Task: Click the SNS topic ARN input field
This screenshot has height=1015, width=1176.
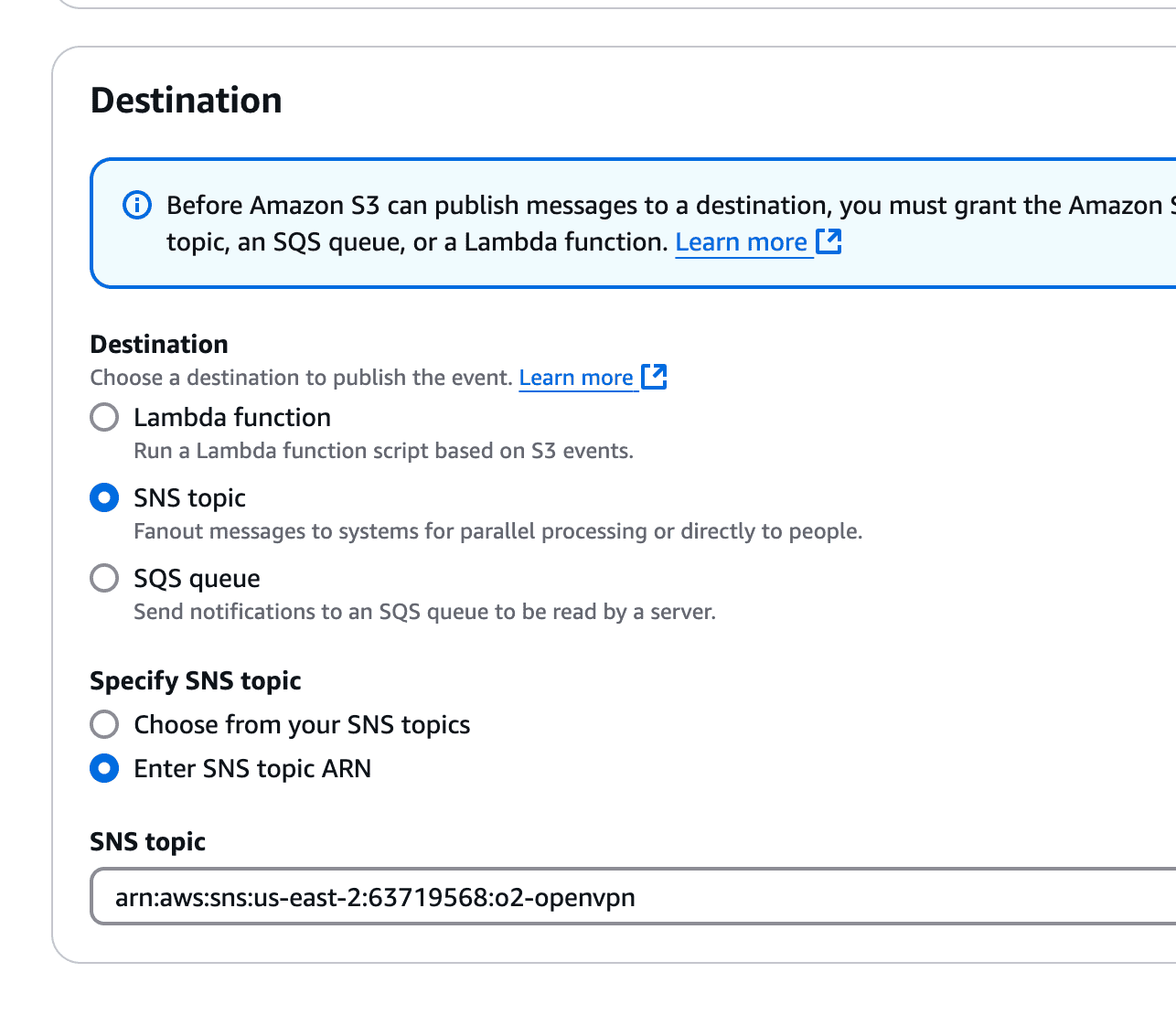Action: 631,897
